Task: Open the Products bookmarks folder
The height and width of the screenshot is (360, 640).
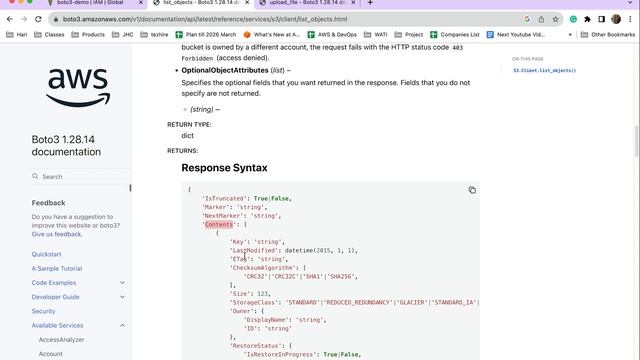Action: pos(88,35)
